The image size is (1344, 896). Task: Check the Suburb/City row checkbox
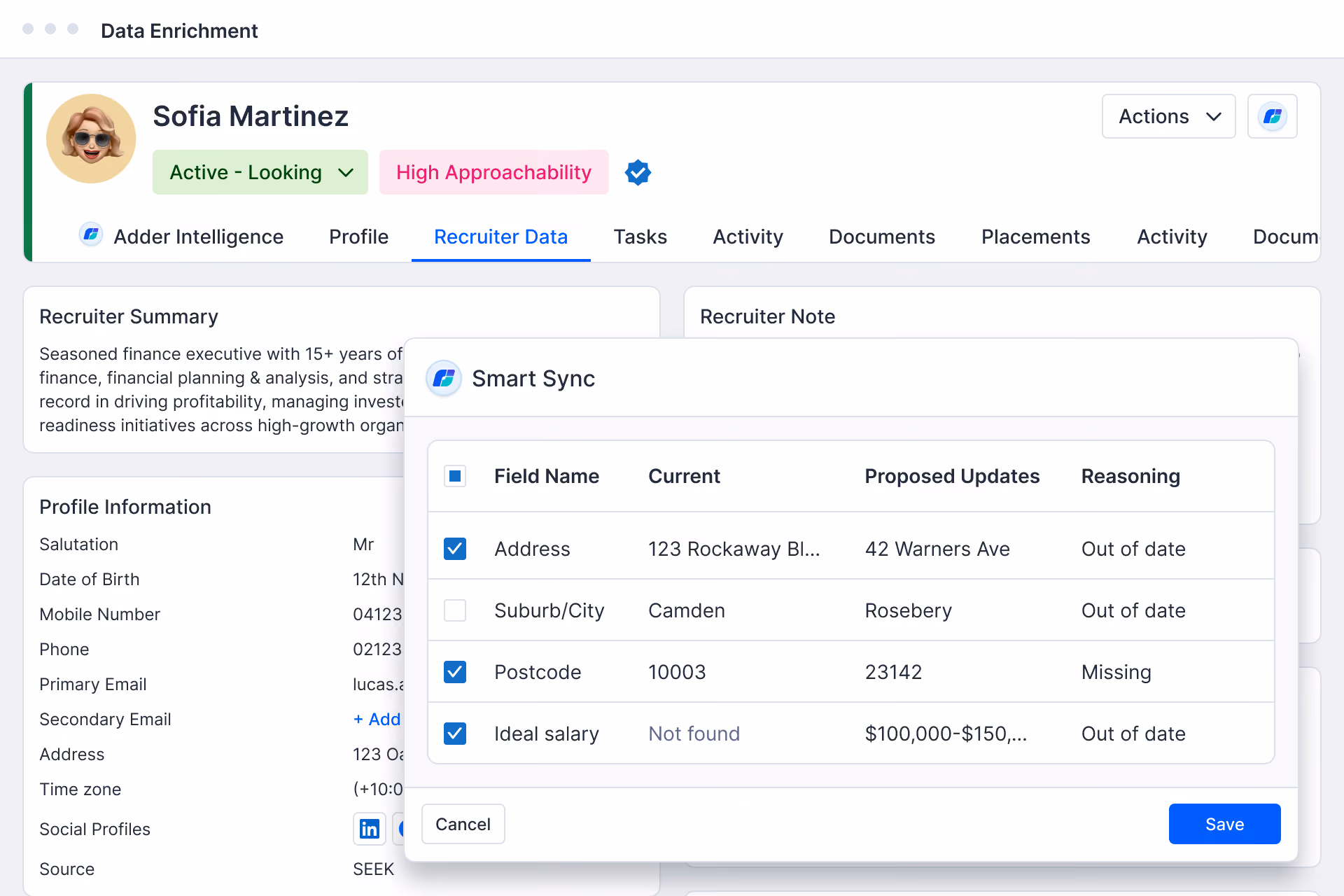click(x=455, y=610)
